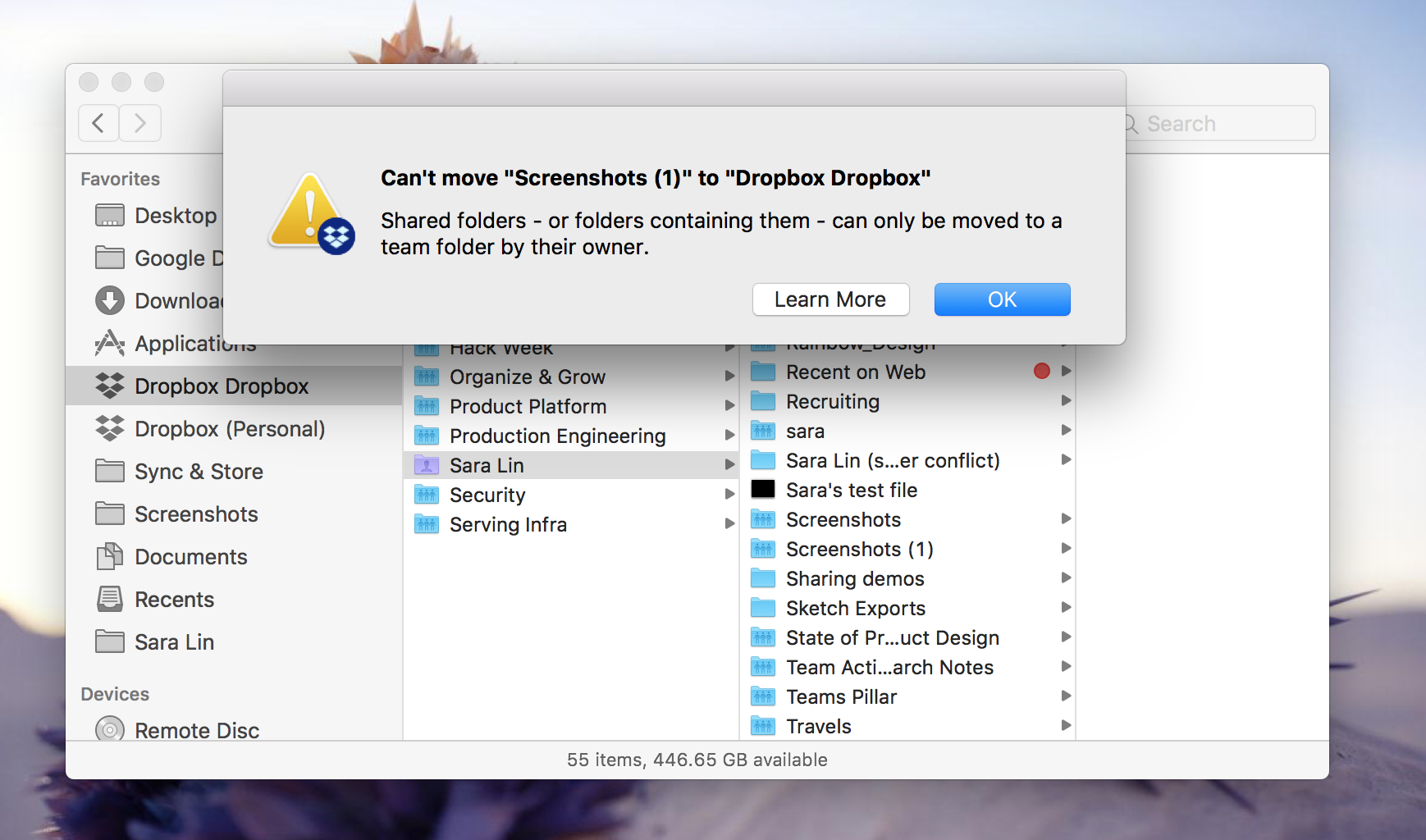Image resolution: width=1426 pixels, height=840 pixels.
Task: Expand the sara folder arrow
Action: 1066,430
